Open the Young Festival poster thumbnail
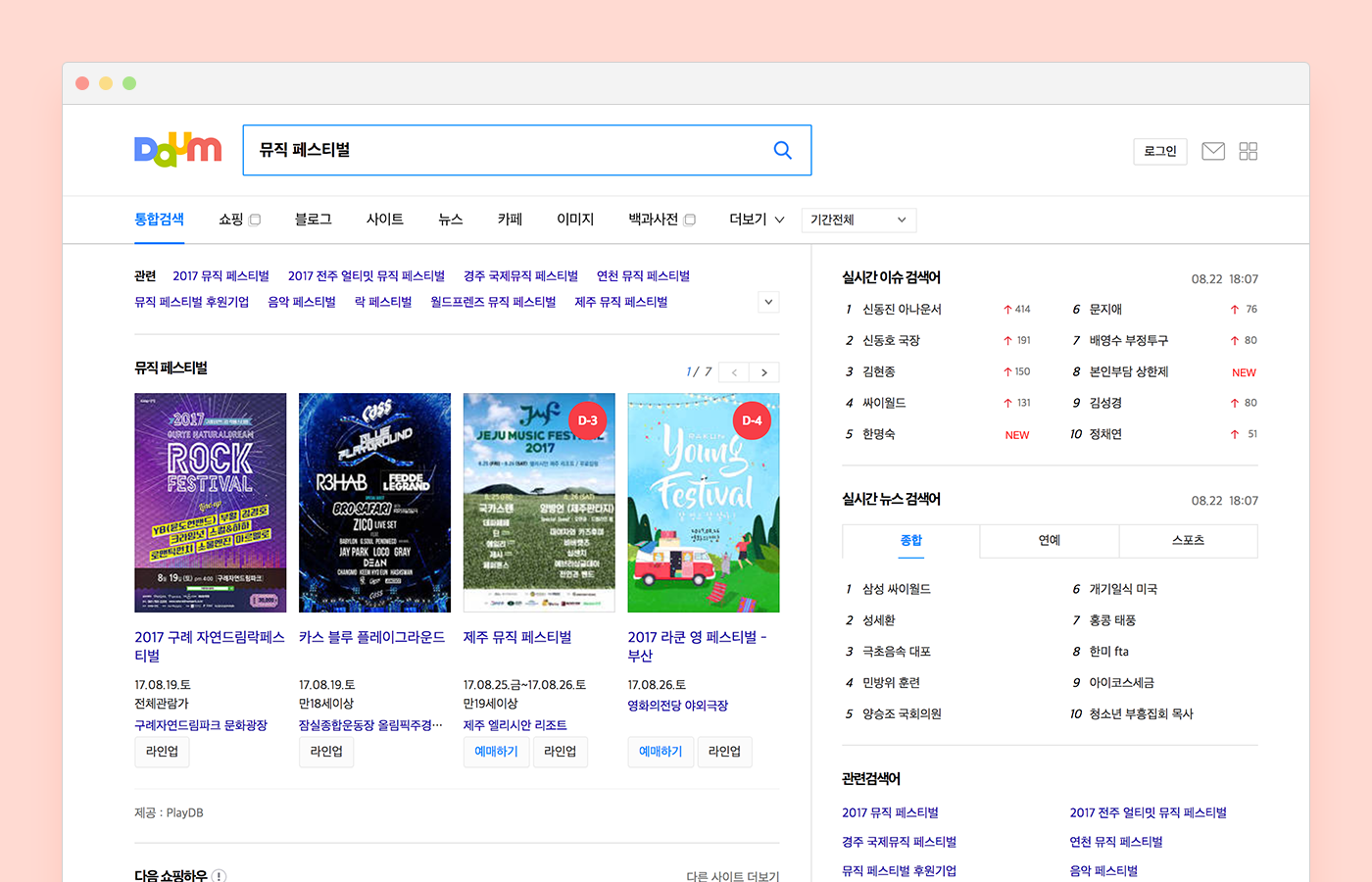The width and height of the screenshot is (1372, 882). pos(704,503)
